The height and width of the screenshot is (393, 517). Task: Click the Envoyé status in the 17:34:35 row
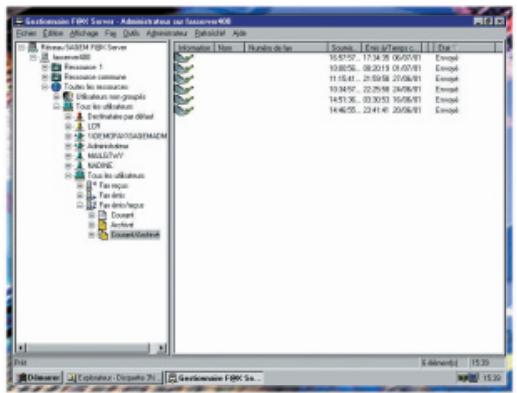coord(447,58)
